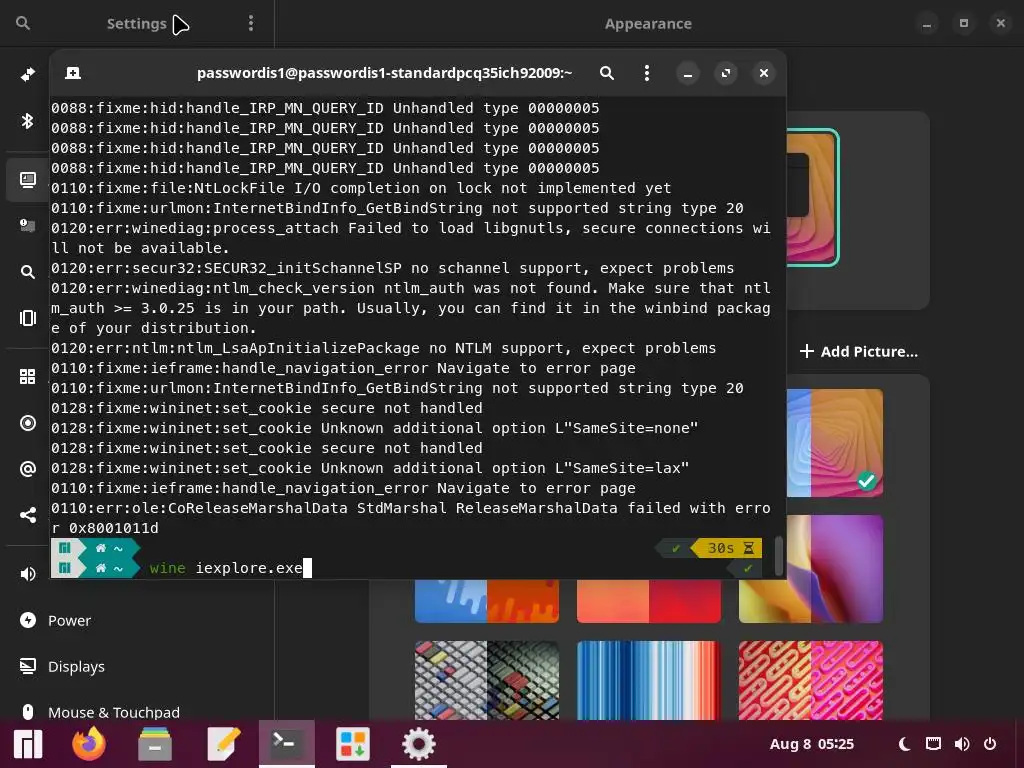Open the Add/Remove Software taskbar icon
The height and width of the screenshot is (768, 1024).
pyautogui.click(x=353, y=744)
